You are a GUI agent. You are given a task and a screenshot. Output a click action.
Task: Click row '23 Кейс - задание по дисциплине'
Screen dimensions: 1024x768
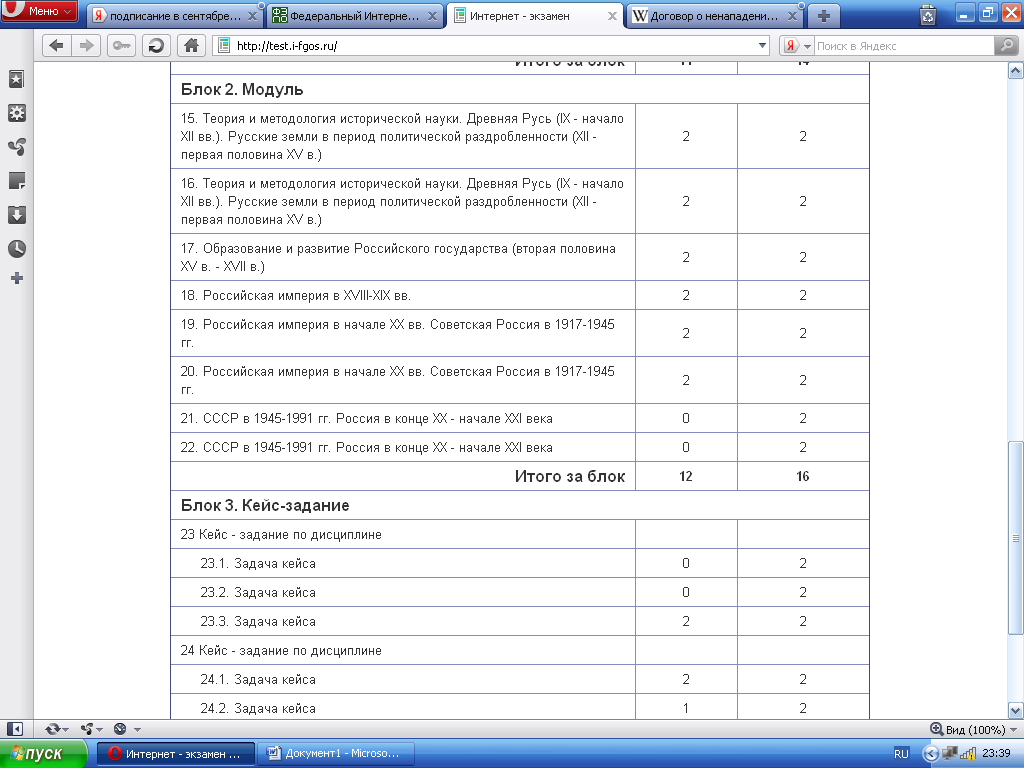point(519,534)
